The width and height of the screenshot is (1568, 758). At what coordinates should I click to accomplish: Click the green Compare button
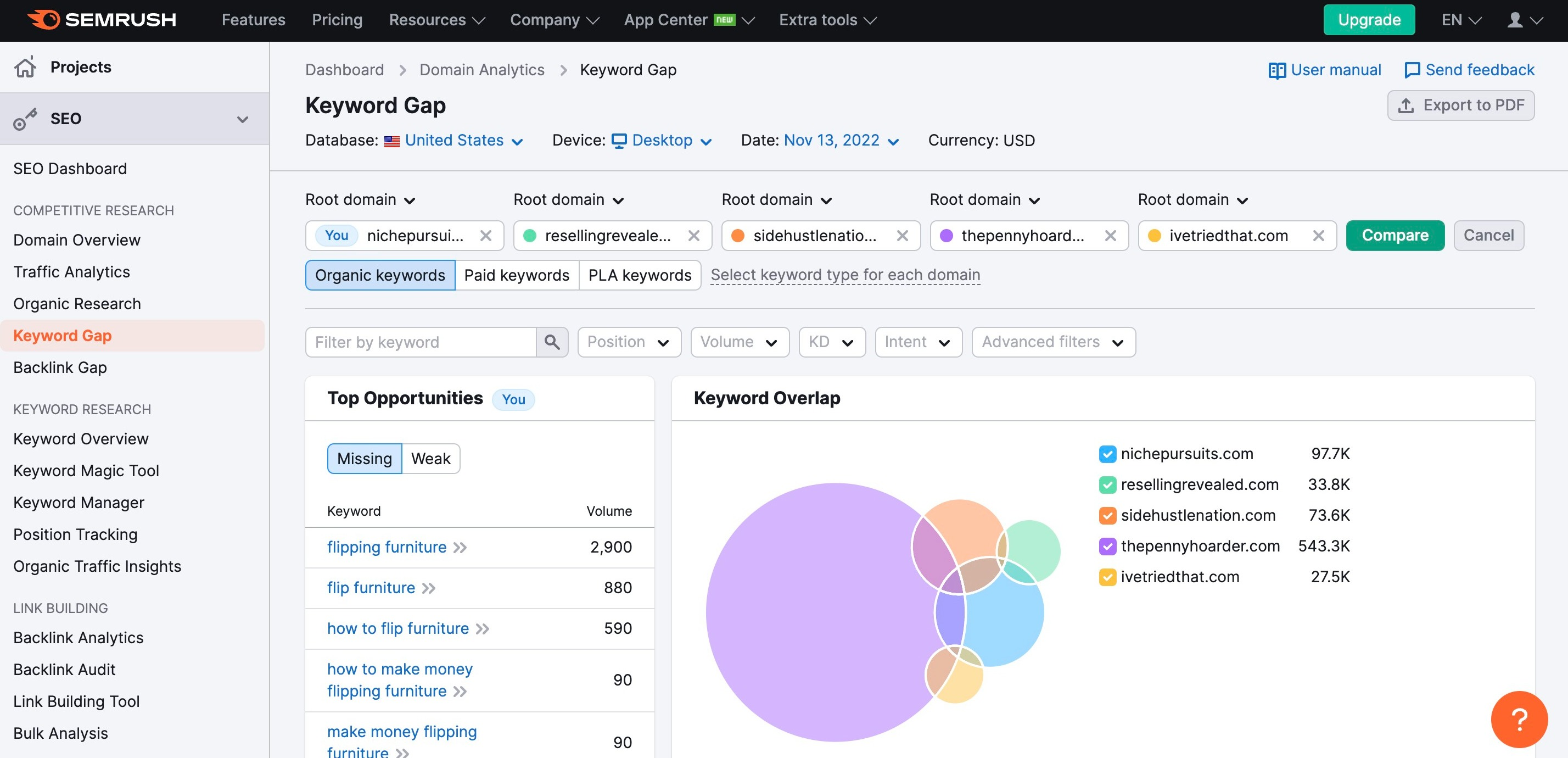click(1395, 236)
